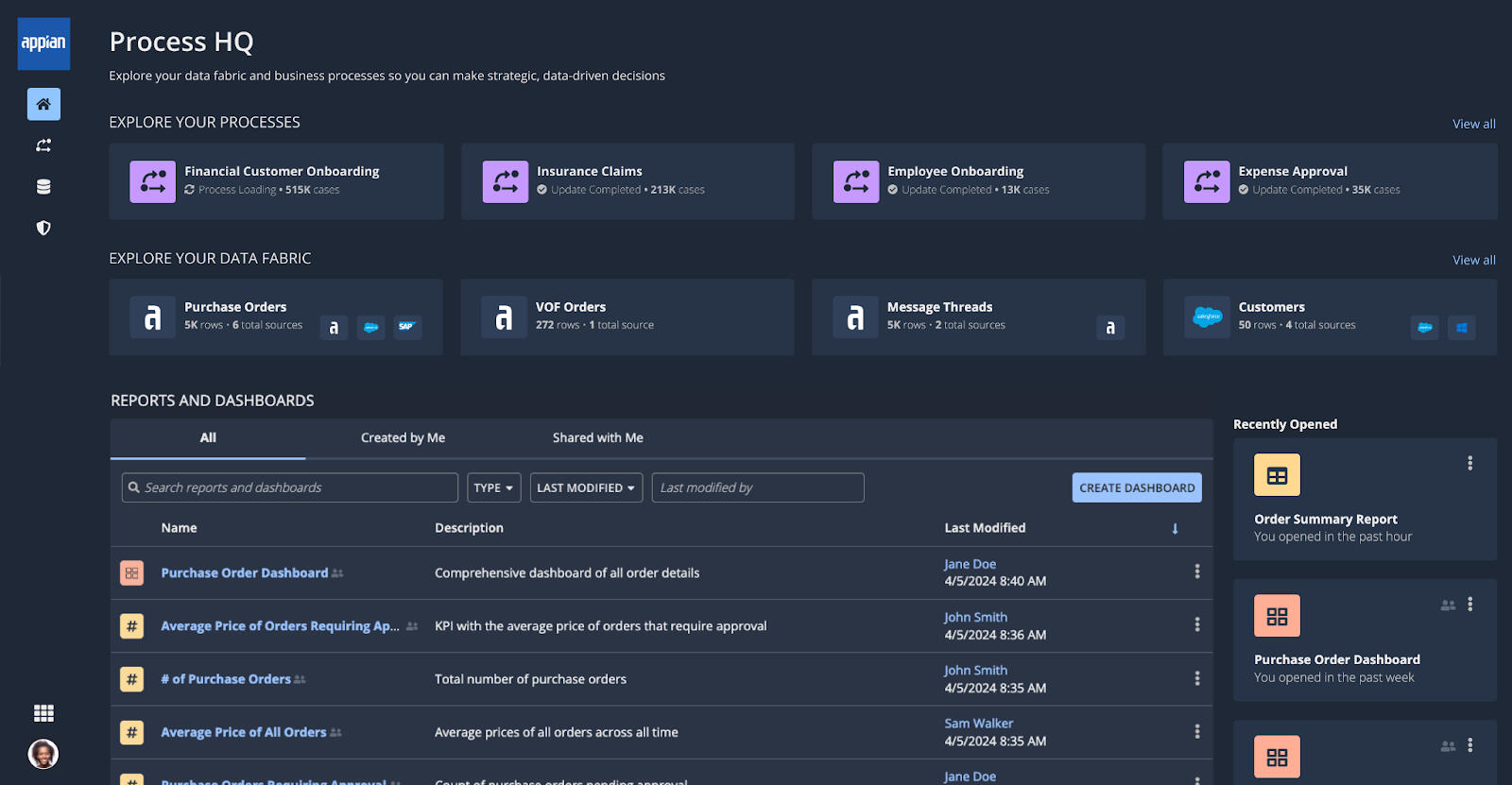Click the Home icon in the sidebar
The image size is (1512, 785).
(43, 104)
